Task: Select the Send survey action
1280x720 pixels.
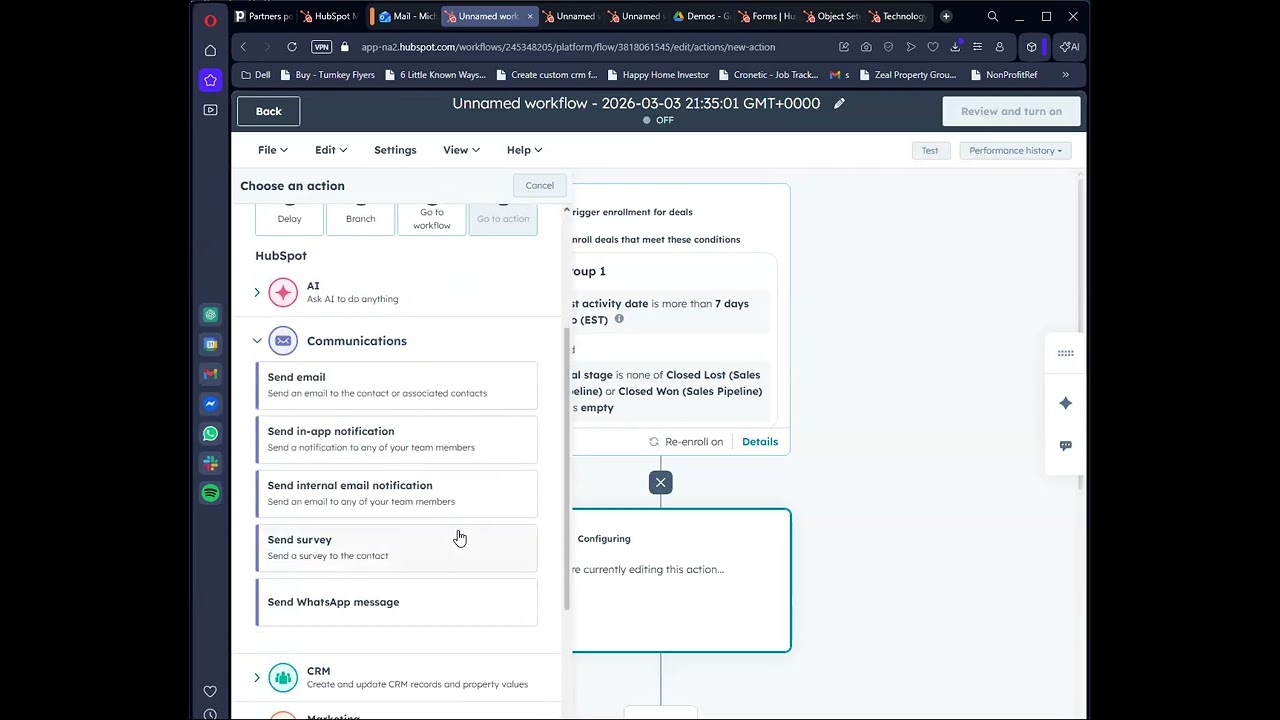Action: click(397, 548)
